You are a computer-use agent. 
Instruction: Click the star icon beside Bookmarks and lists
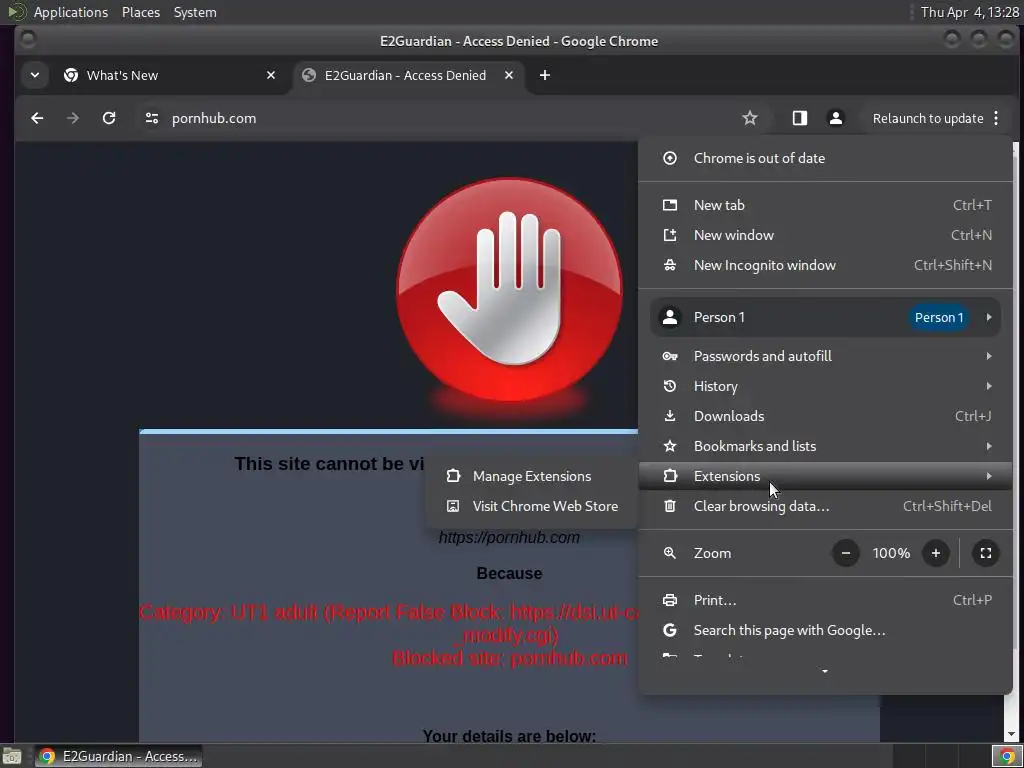[x=670, y=446]
